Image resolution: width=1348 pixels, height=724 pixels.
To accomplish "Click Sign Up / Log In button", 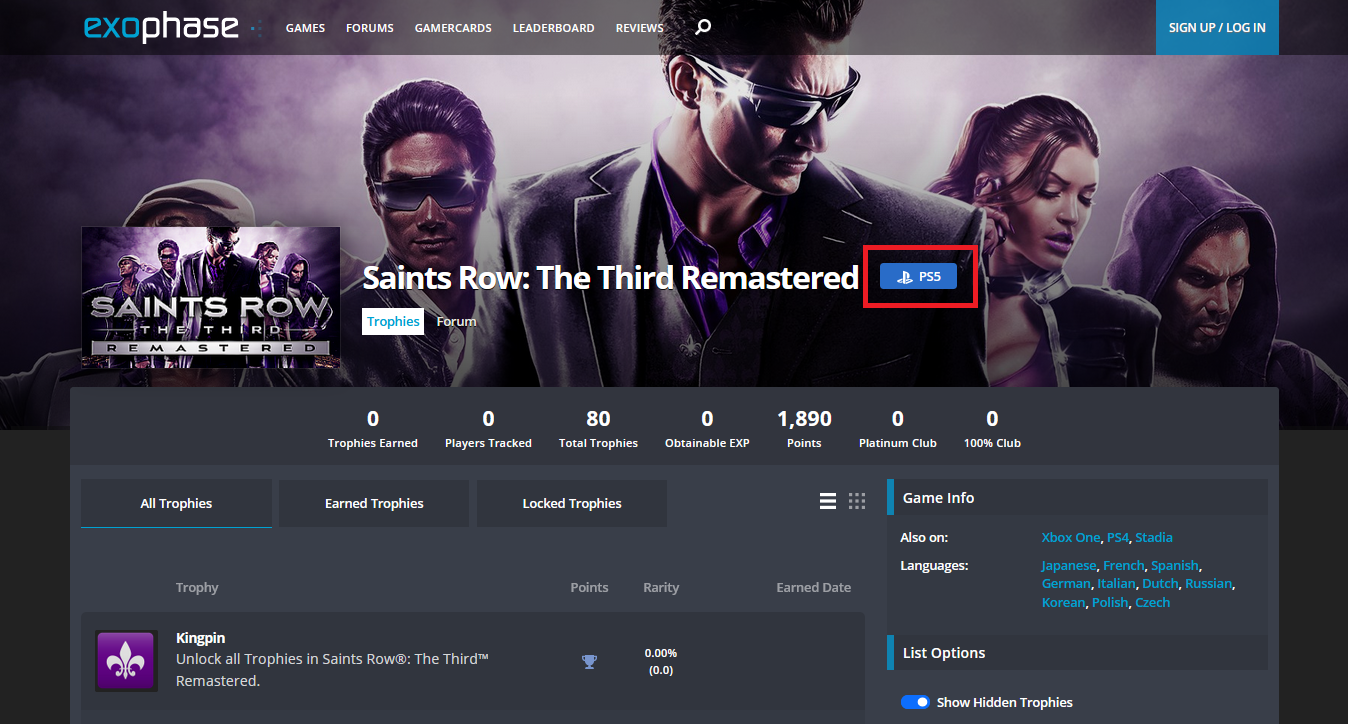I will 1217,27.
